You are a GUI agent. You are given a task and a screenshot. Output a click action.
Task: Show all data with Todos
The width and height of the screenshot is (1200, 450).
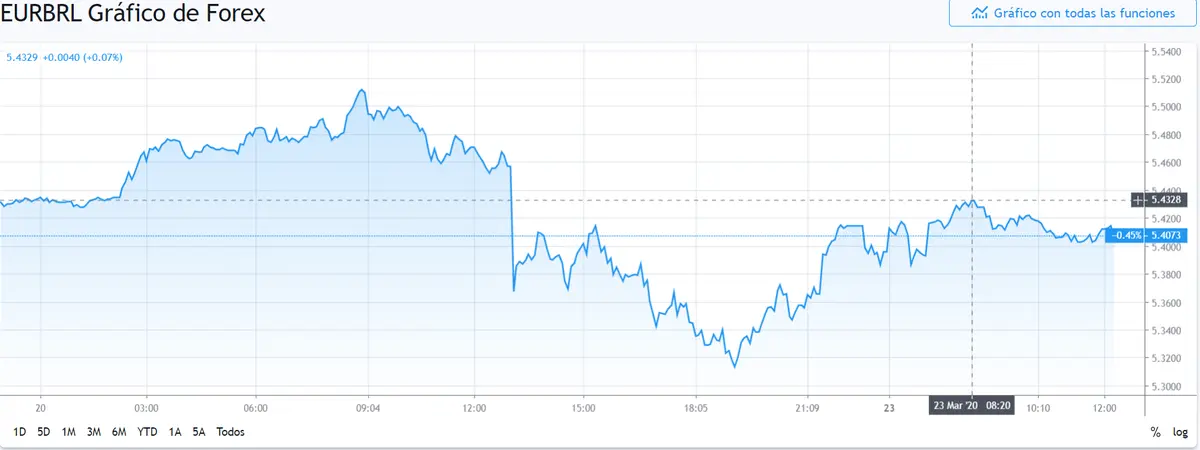pyautogui.click(x=230, y=432)
